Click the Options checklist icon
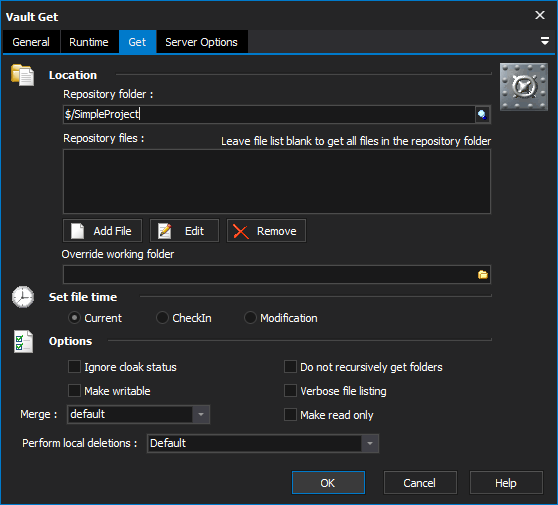This screenshot has width=558, height=505. [23, 341]
